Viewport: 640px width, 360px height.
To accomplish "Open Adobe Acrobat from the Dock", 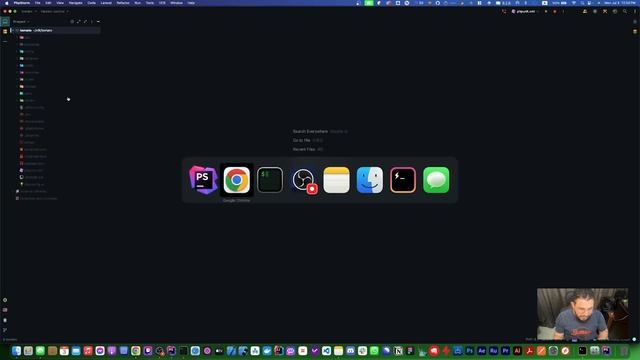I will pos(529,351).
